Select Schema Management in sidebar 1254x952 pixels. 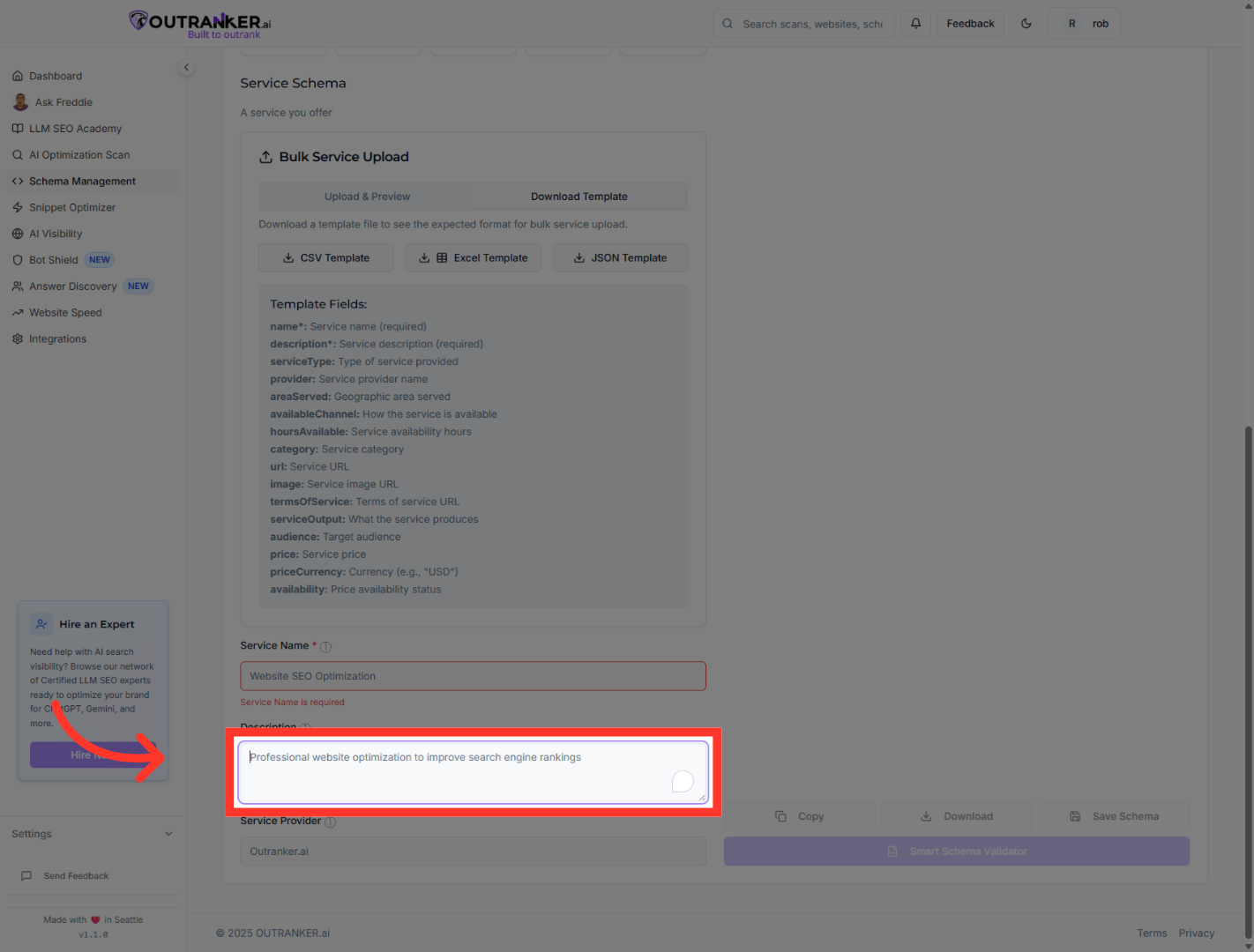pyautogui.click(x=93, y=182)
